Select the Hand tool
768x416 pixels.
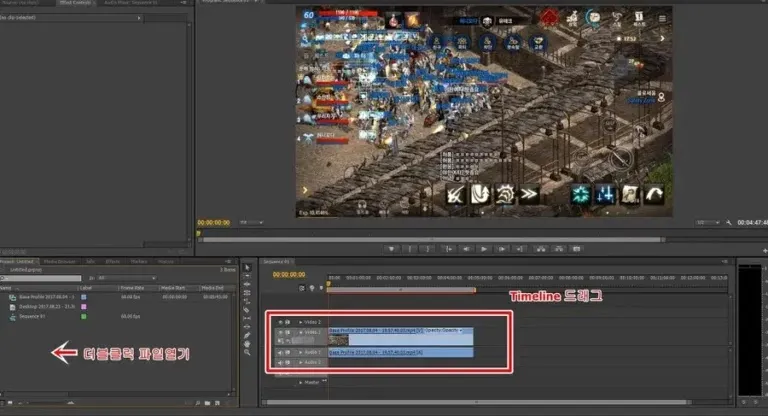[247, 343]
